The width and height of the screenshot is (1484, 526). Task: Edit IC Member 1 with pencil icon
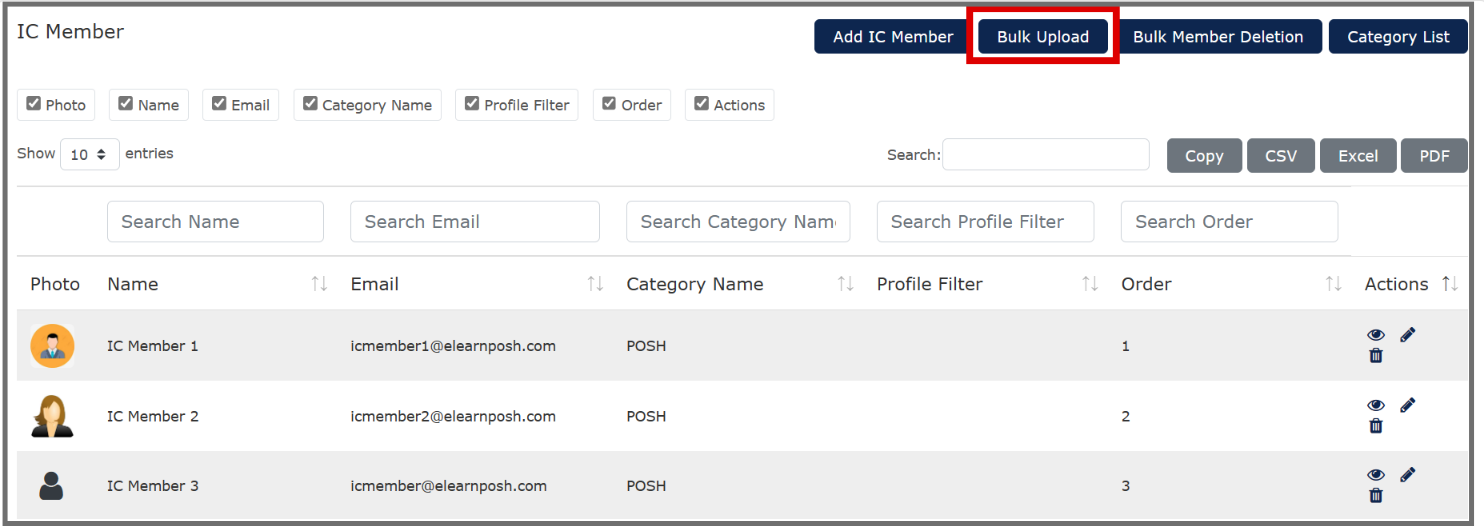click(1408, 335)
